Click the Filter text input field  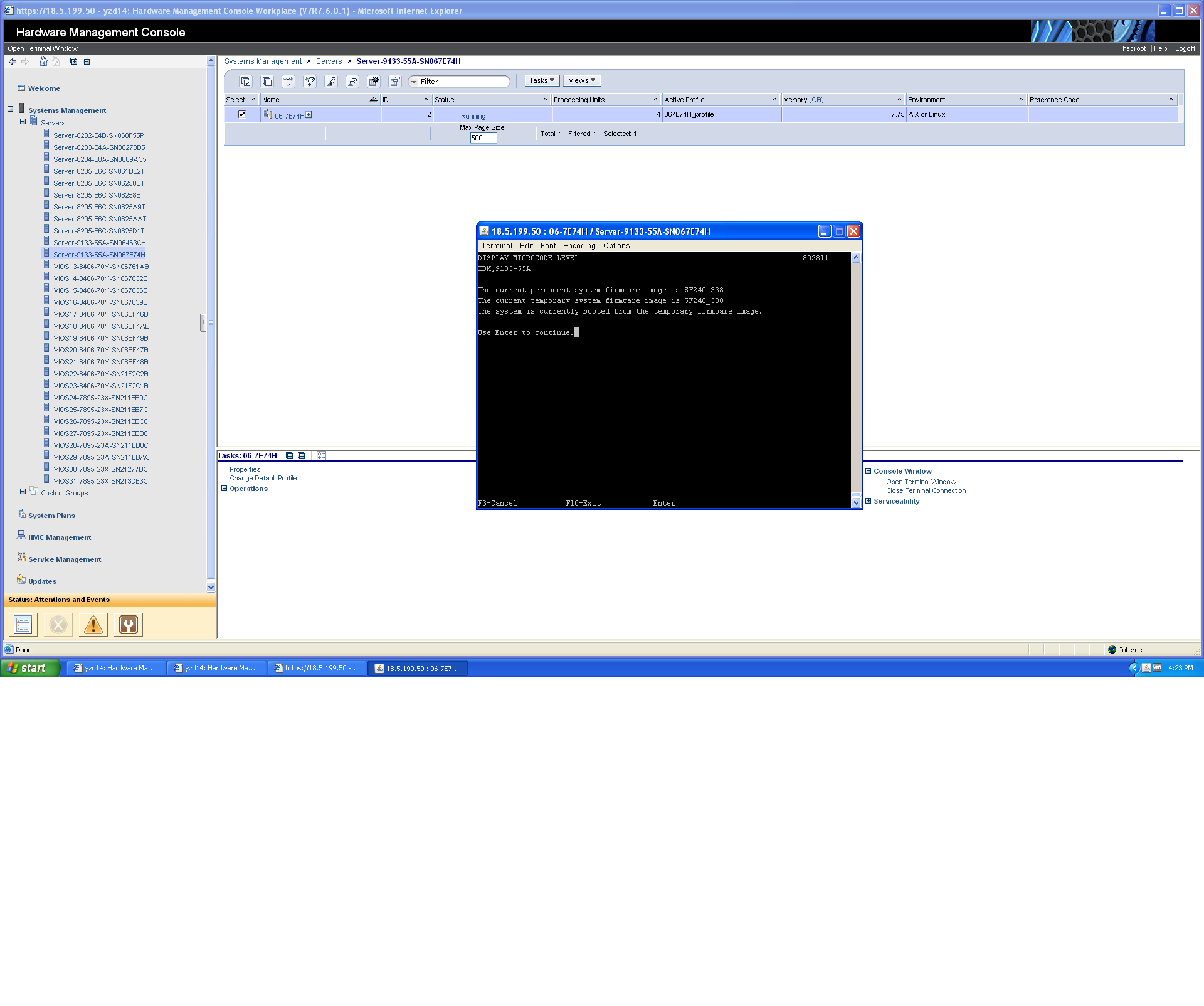pyautogui.click(x=464, y=82)
